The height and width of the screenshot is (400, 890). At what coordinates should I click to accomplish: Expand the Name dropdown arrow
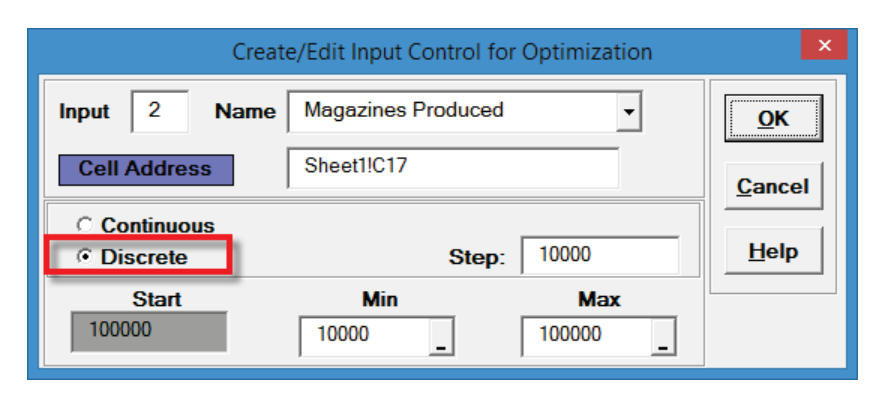point(628,111)
